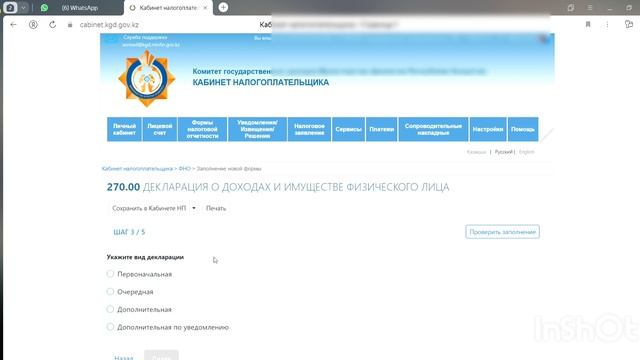This screenshot has width=640, height=360.
Task: Open Кабинет налогоплательщика breadcrumb link
Action: pyautogui.click(x=137, y=169)
